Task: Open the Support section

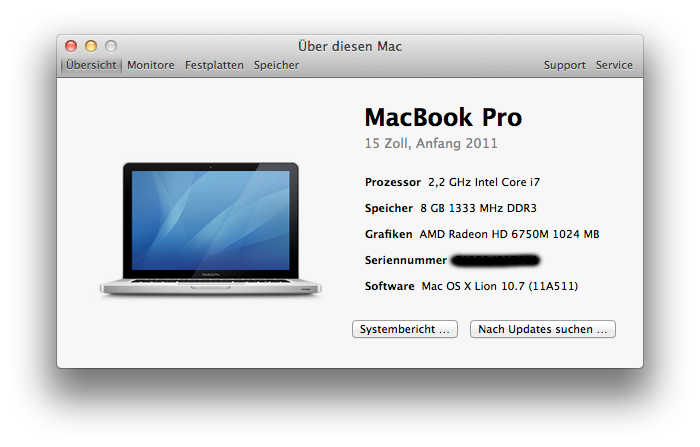Action: point(564,65)
